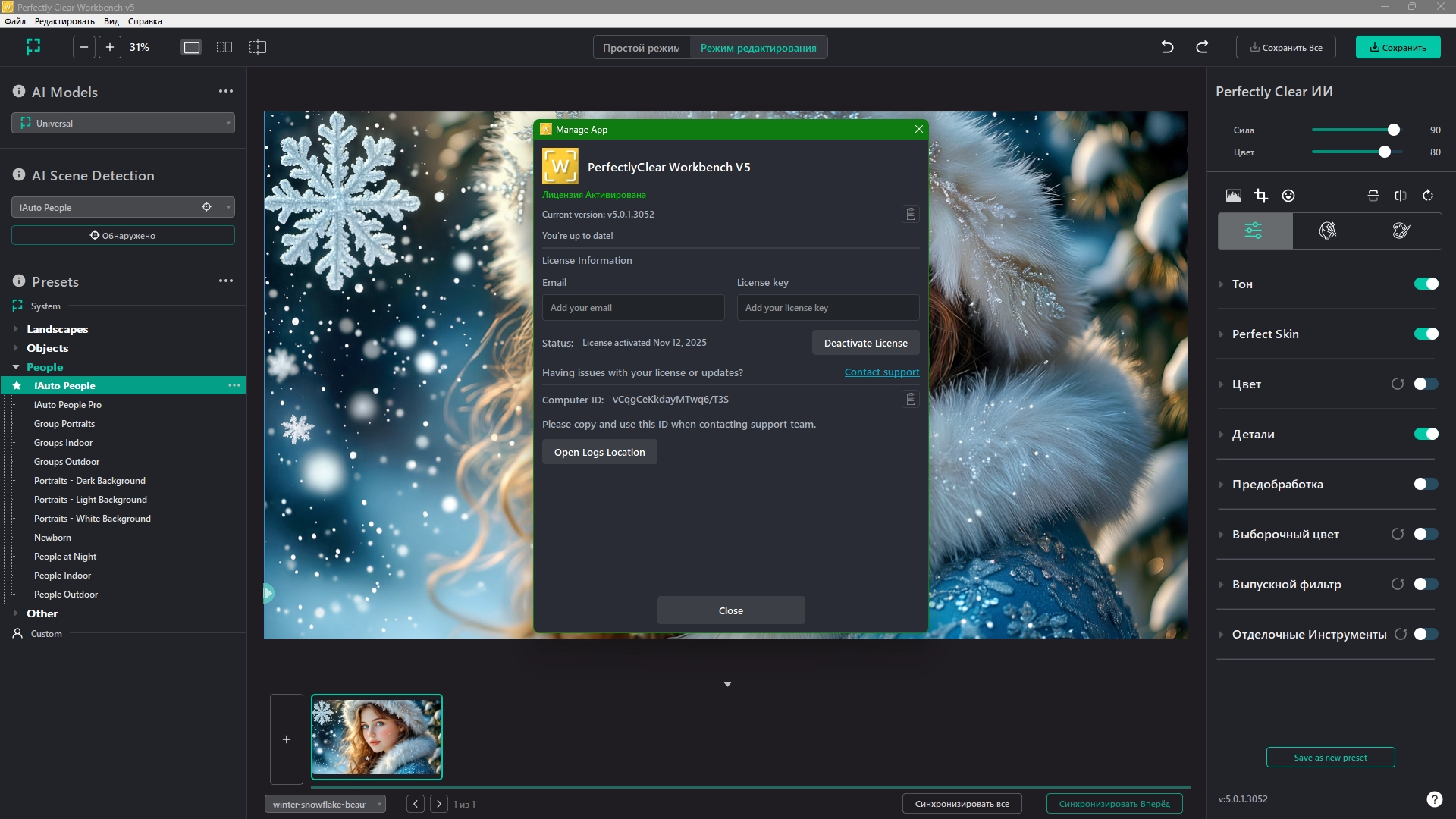Image resolution: width=1456 pixels, height=819 pixels.
Task: Turn off the Тон toggle
Action: point(1426,284)
